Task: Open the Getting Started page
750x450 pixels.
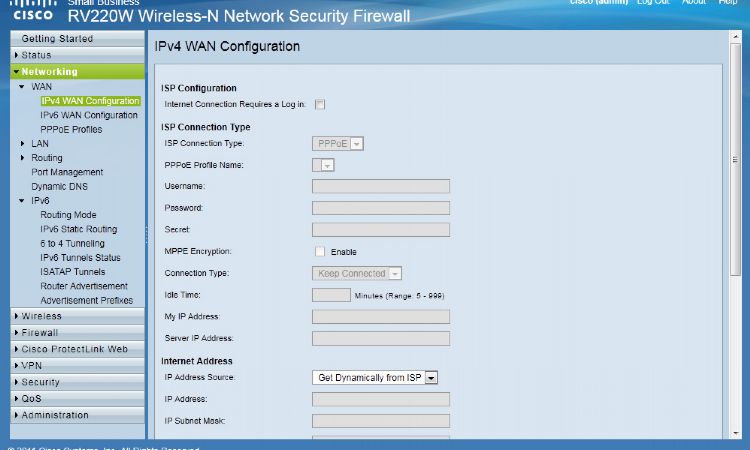Action: point(57,39)
